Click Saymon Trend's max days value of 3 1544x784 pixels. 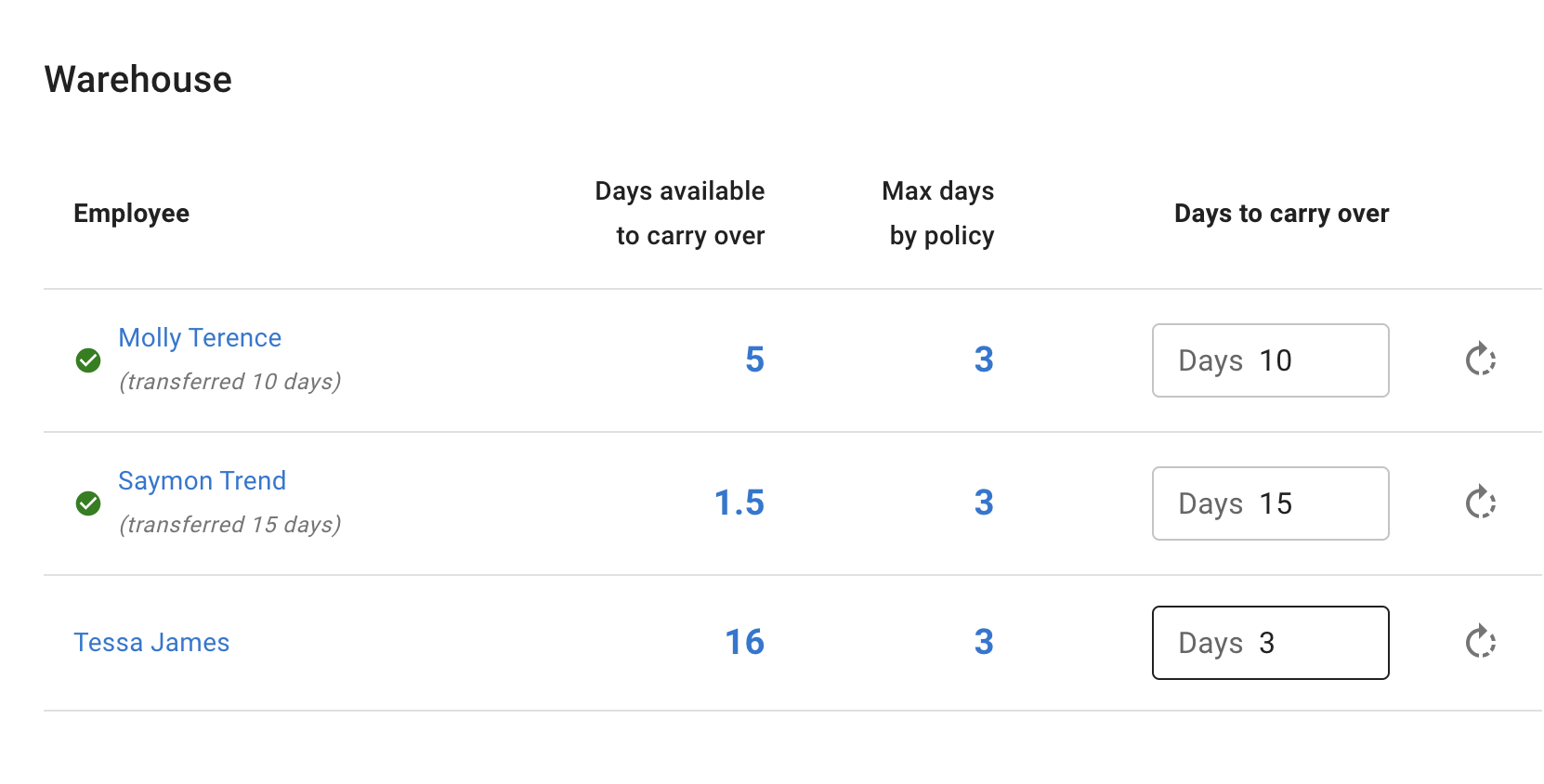[984, 503]
